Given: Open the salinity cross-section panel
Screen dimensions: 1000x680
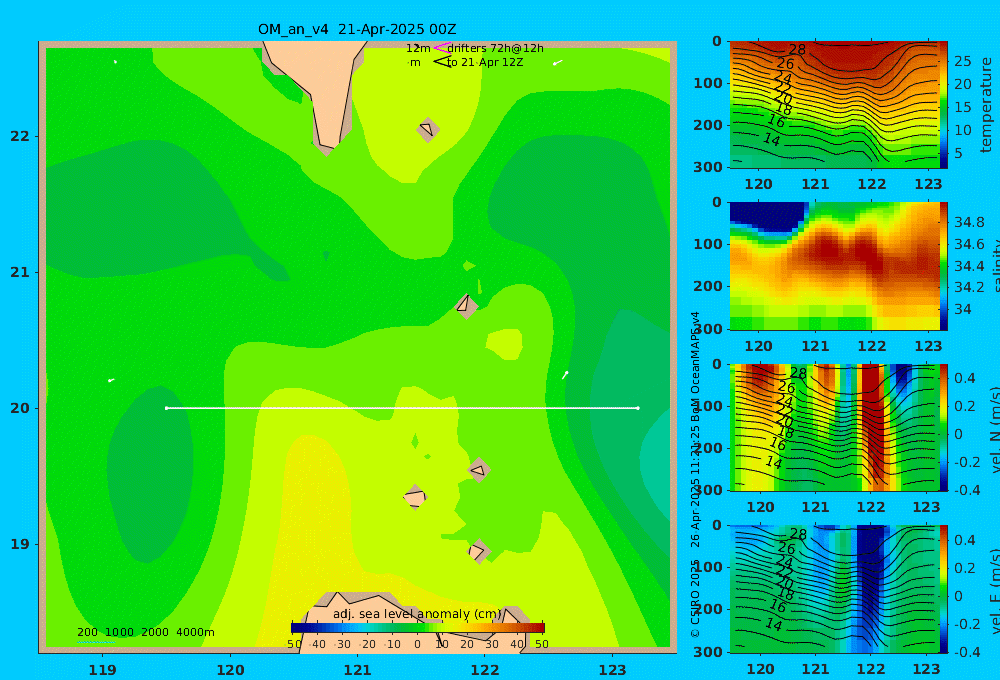Looking at the screenshot, I should (x=833, y=266).
